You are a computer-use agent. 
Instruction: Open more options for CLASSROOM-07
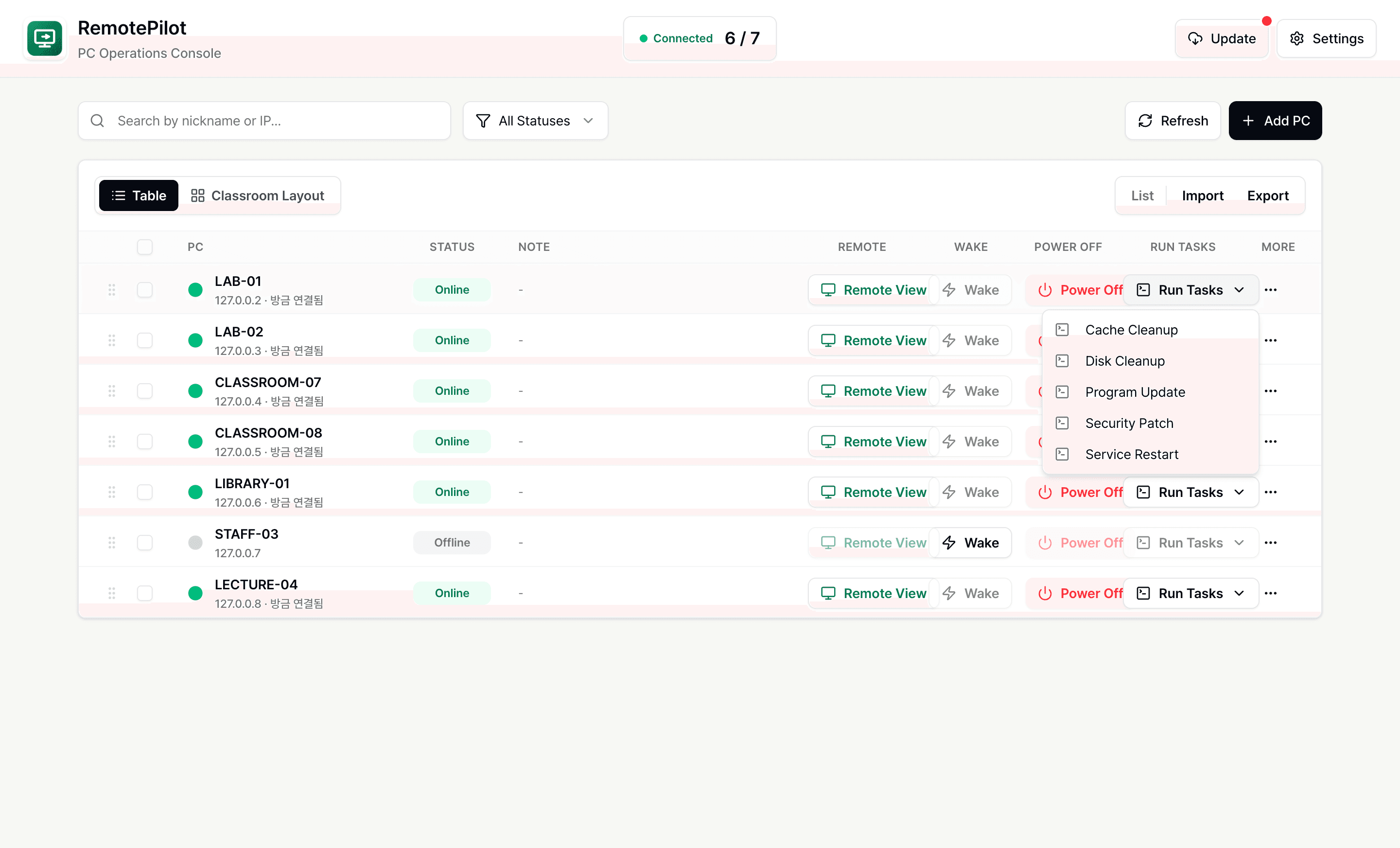pos(1271,391)
